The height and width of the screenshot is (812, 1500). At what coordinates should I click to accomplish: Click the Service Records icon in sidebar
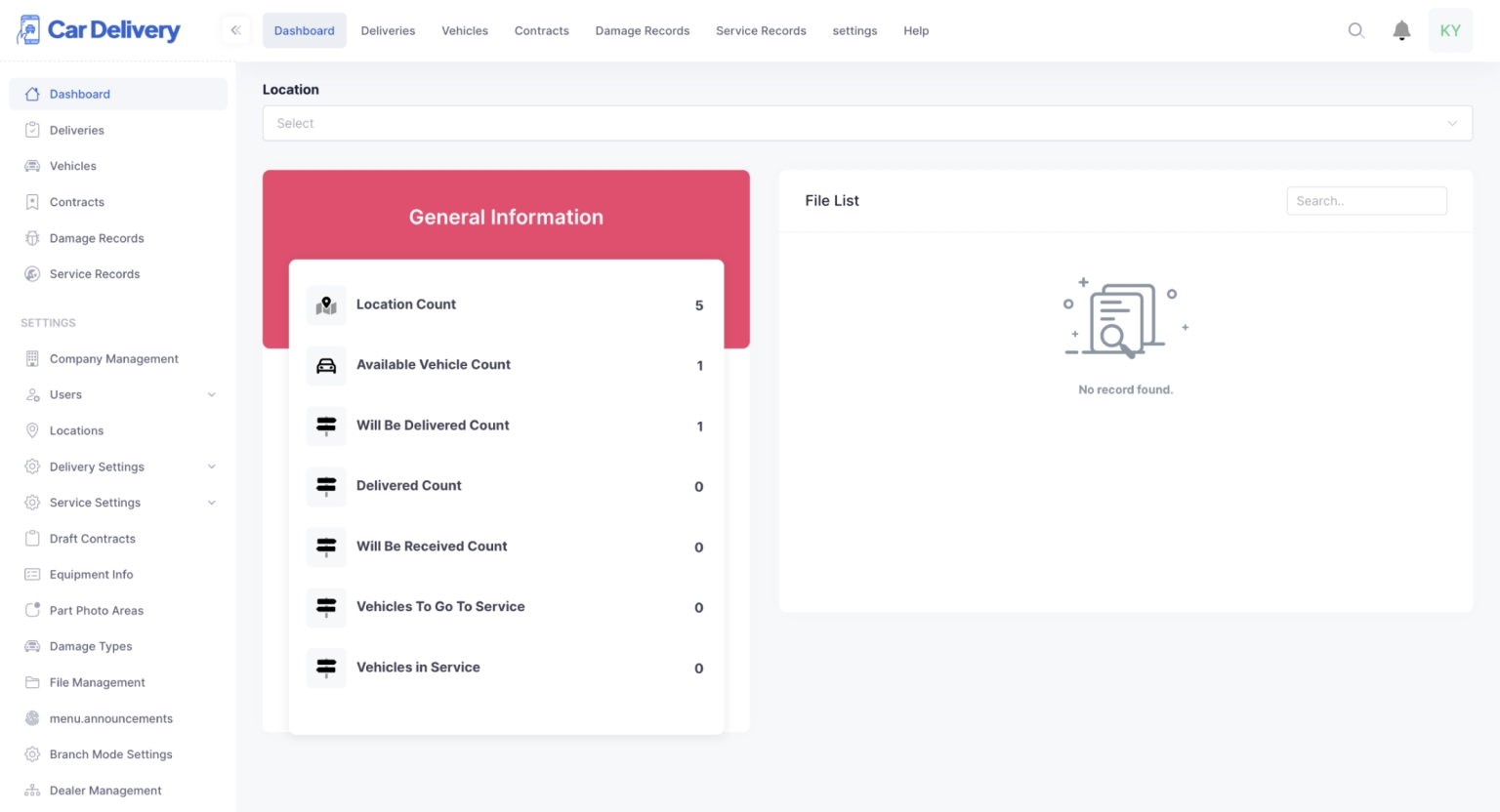(x=32, y=274)
